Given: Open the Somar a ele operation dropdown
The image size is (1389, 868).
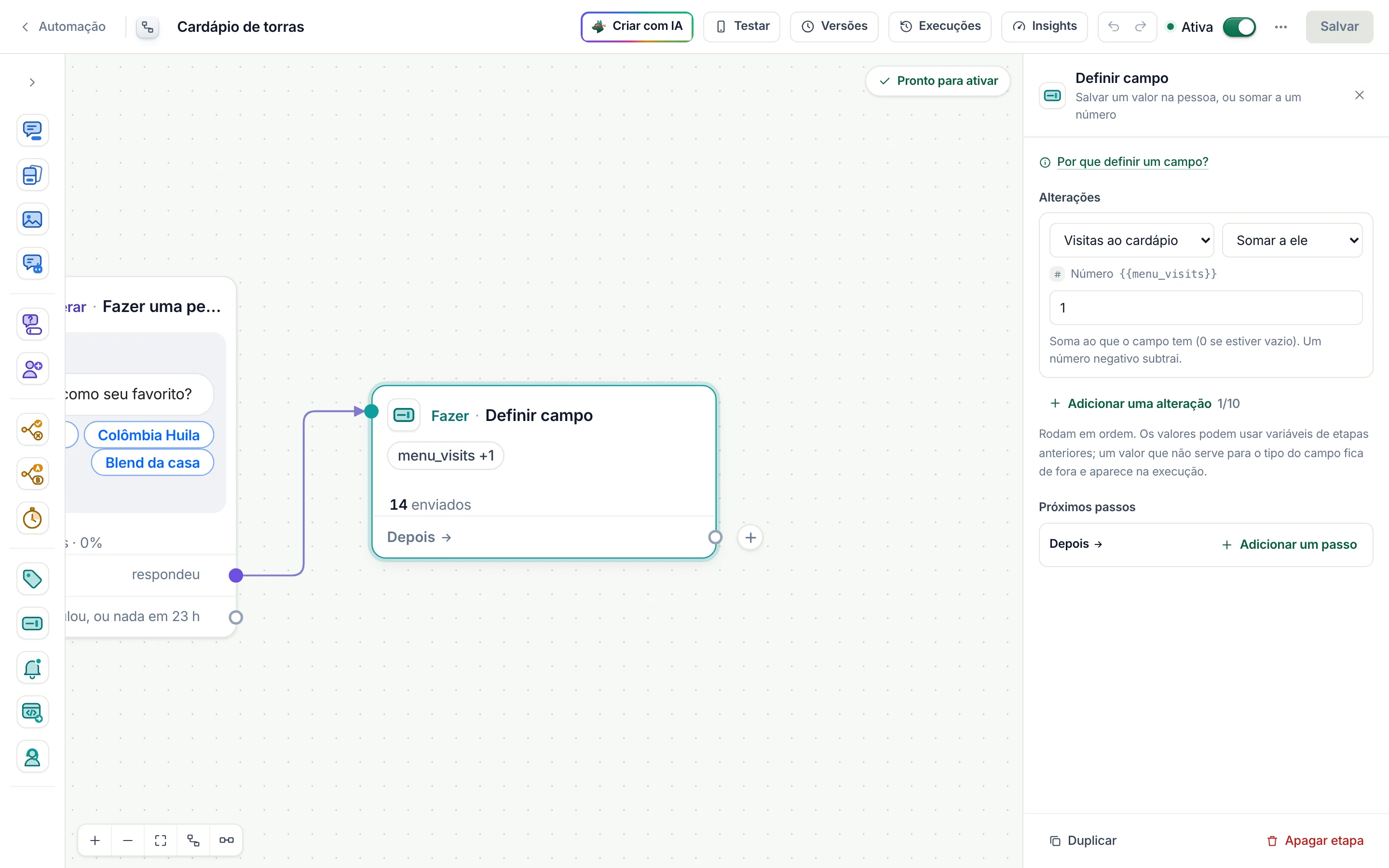Looking at the screenshot, I should pyautogui.click(x=1292, y=240).
